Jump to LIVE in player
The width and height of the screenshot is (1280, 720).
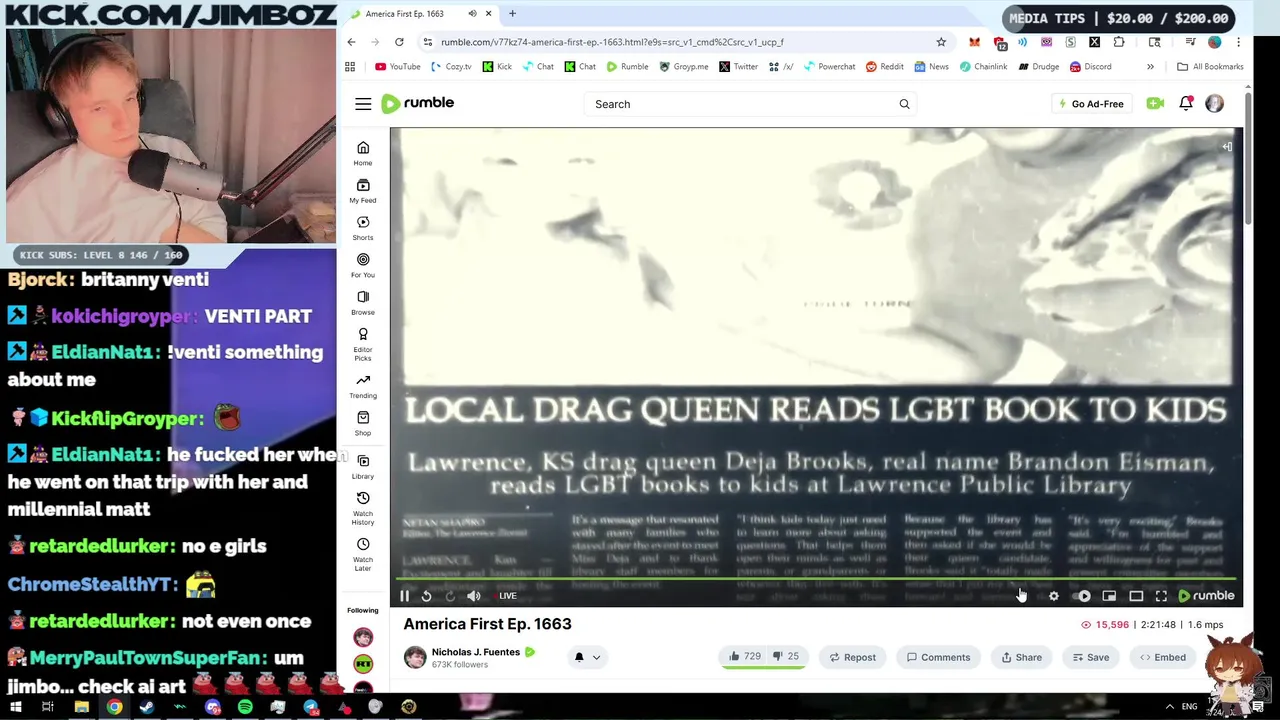[508, 596]
